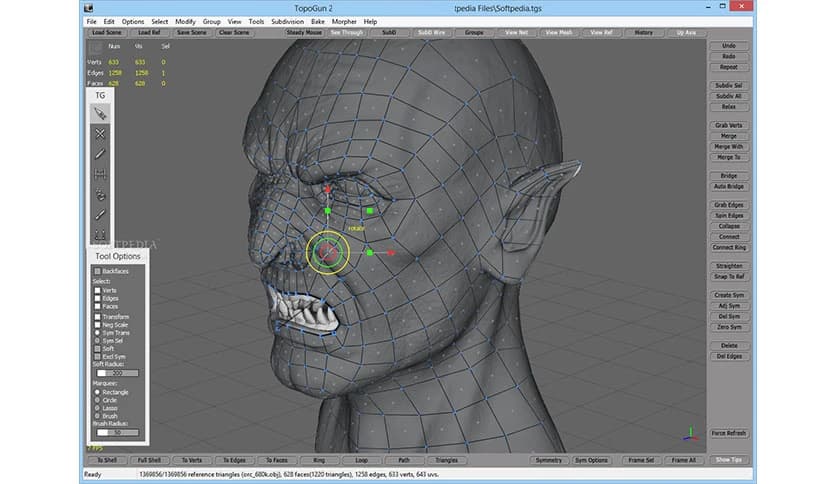Check the Faces selection checkbox
The image size is (836, 484).
(x=98, y=307)
